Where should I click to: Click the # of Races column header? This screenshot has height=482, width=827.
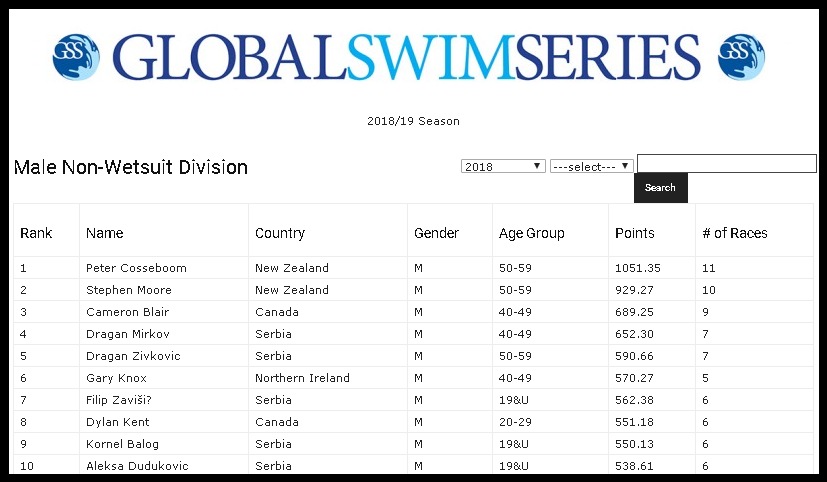(x=735, y=233)
